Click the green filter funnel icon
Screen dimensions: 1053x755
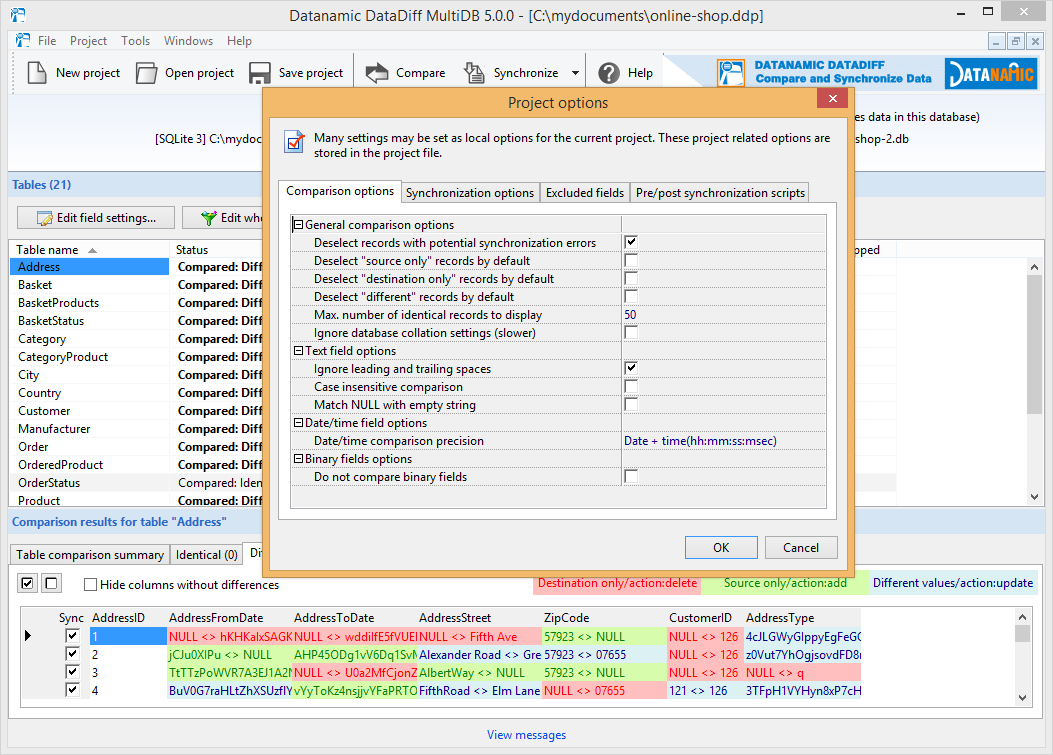209,218
